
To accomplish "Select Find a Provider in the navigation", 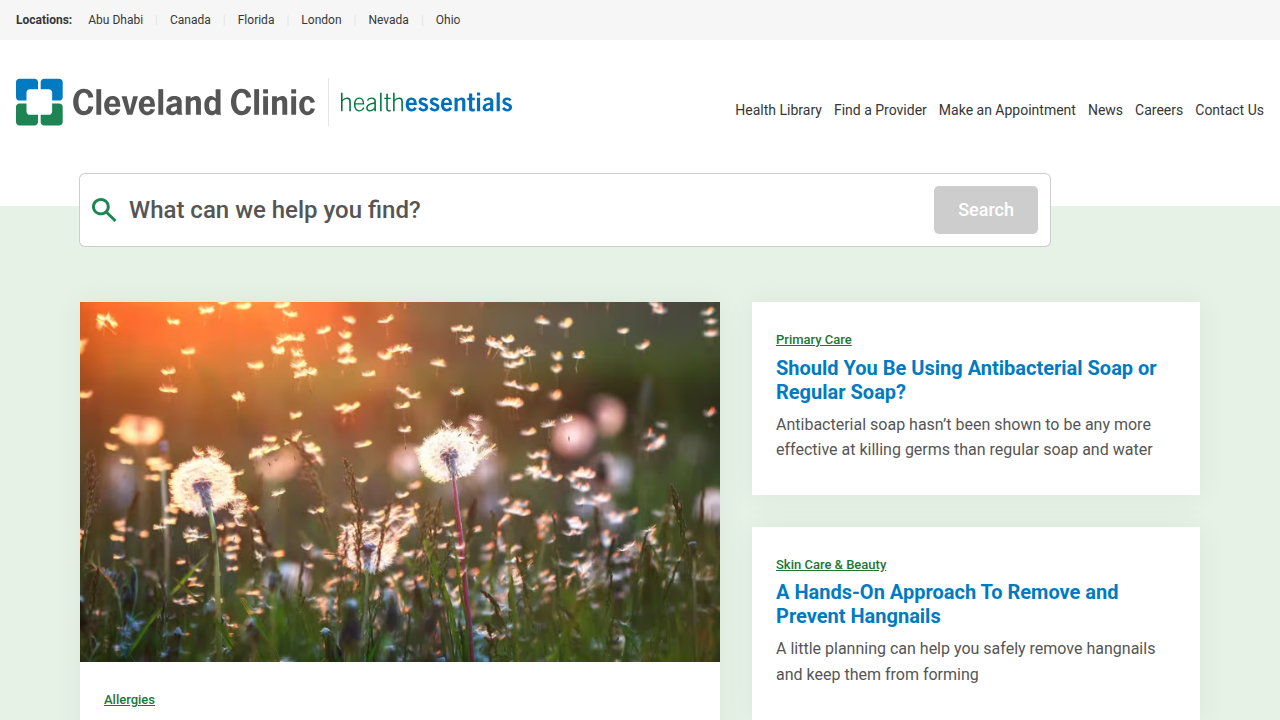I will [880, 110].
